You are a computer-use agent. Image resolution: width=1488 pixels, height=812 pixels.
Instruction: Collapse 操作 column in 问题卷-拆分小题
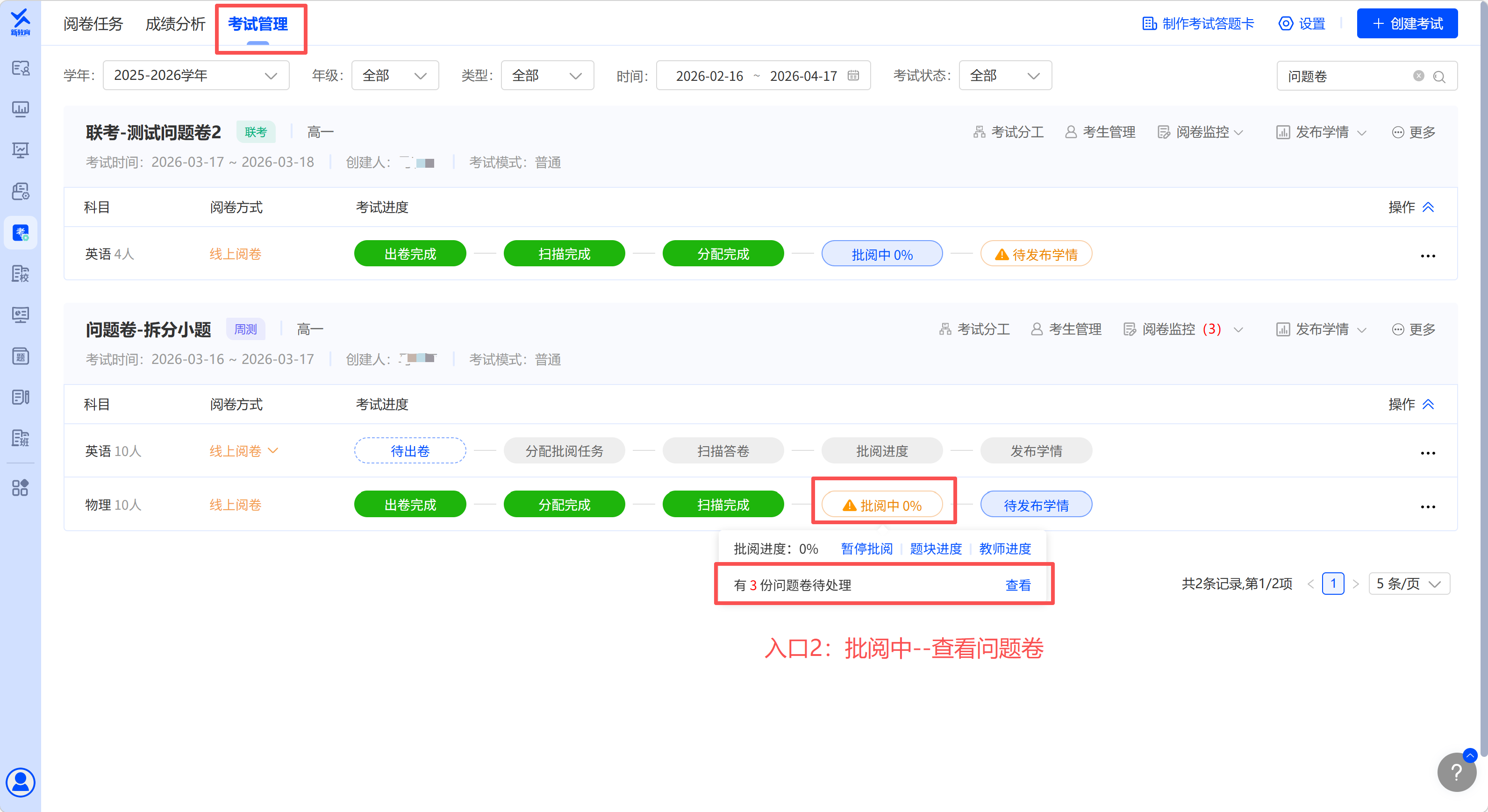(x=1428, y=404)
